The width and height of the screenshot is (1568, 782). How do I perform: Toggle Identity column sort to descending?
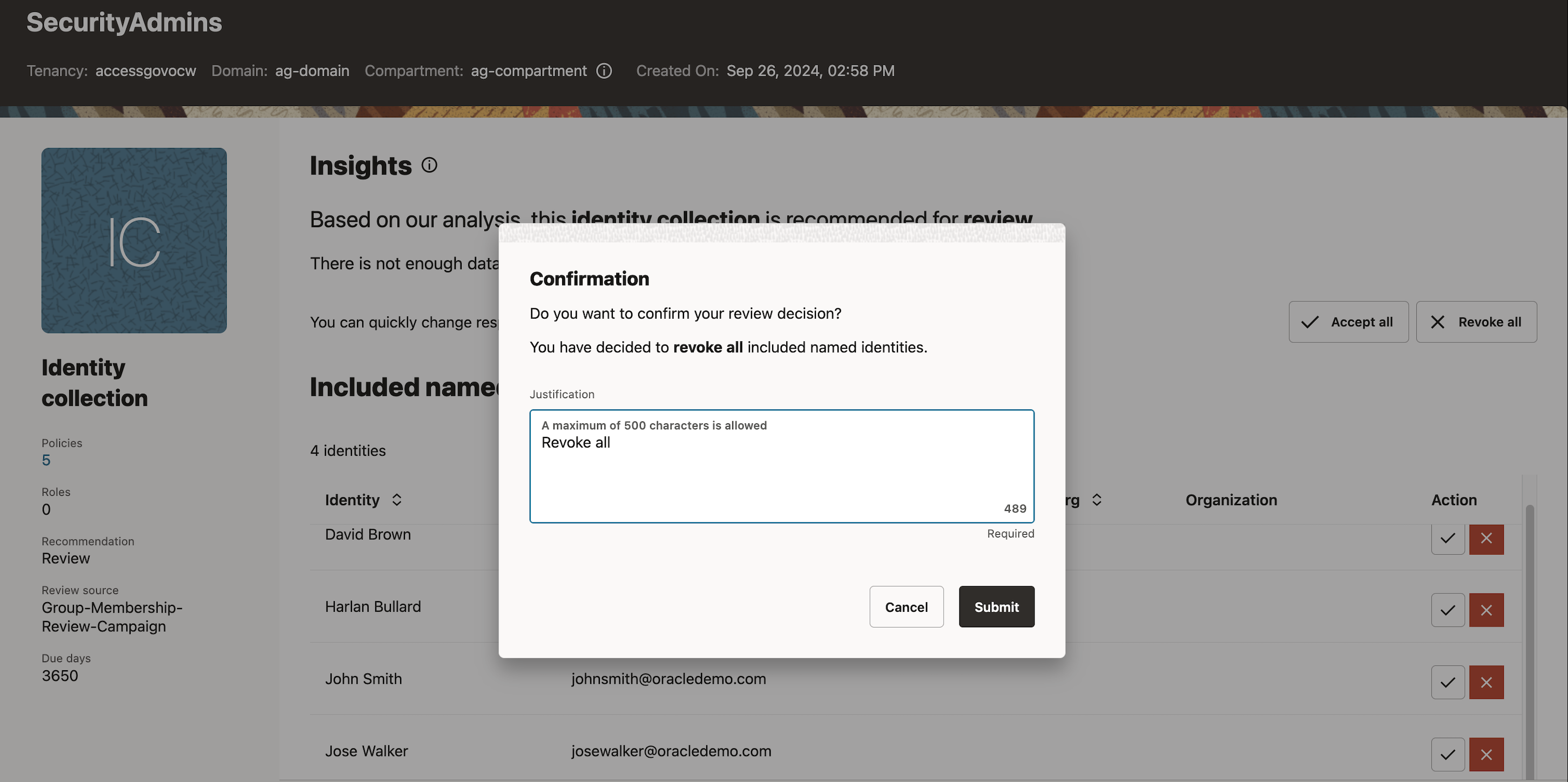click(396, 503)
